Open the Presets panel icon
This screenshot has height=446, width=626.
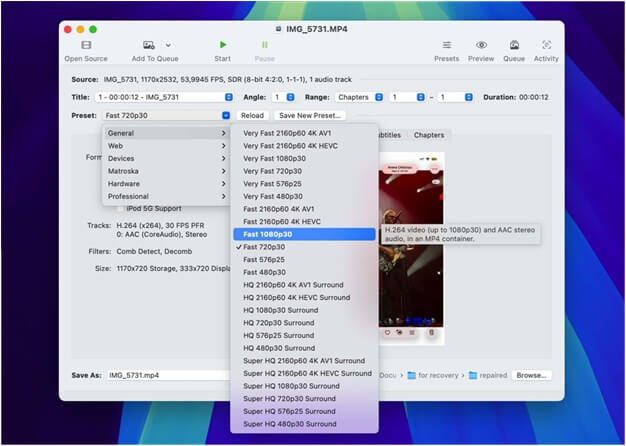point(446,45)
